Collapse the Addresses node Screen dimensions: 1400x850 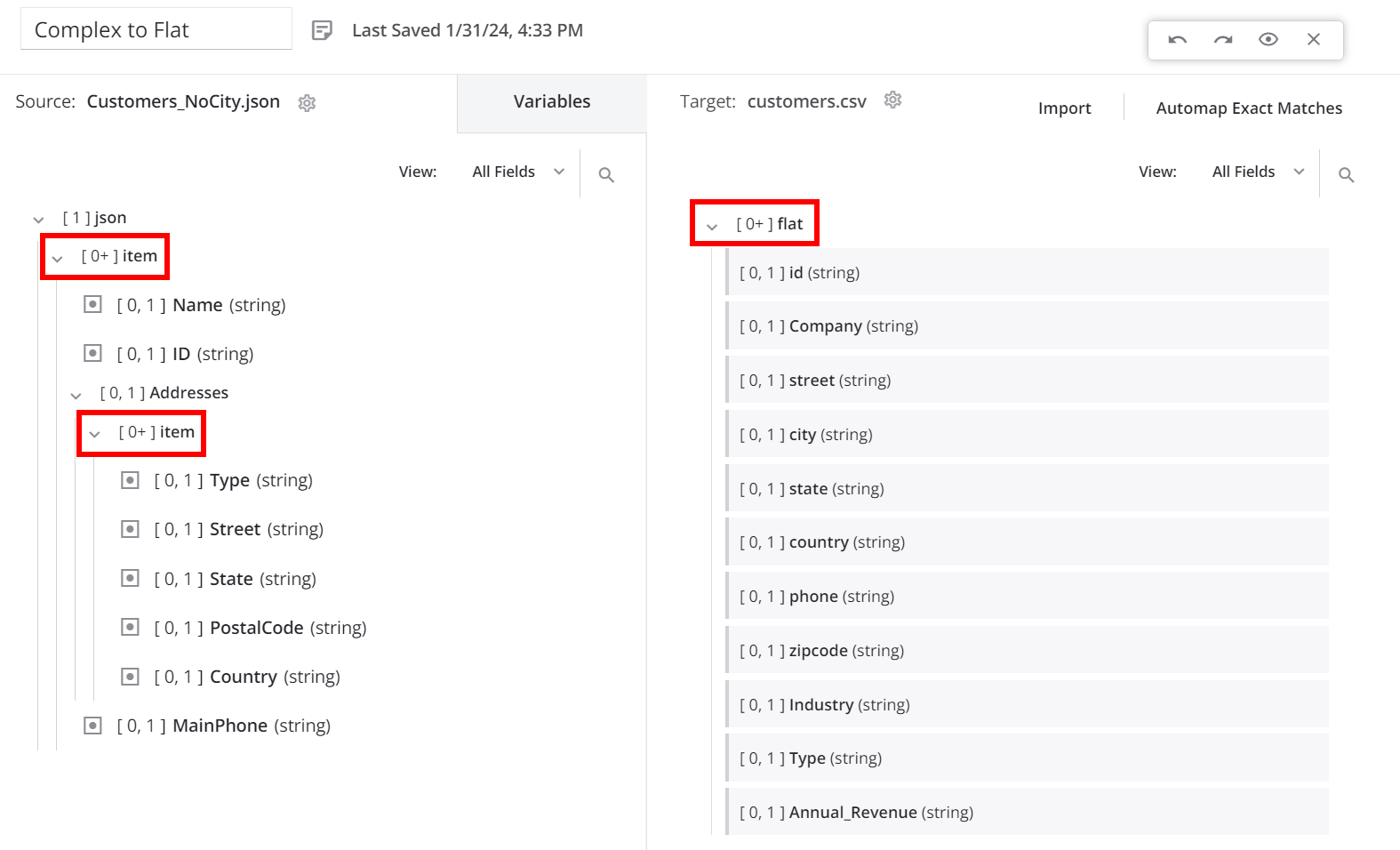(x=76, y=395)
